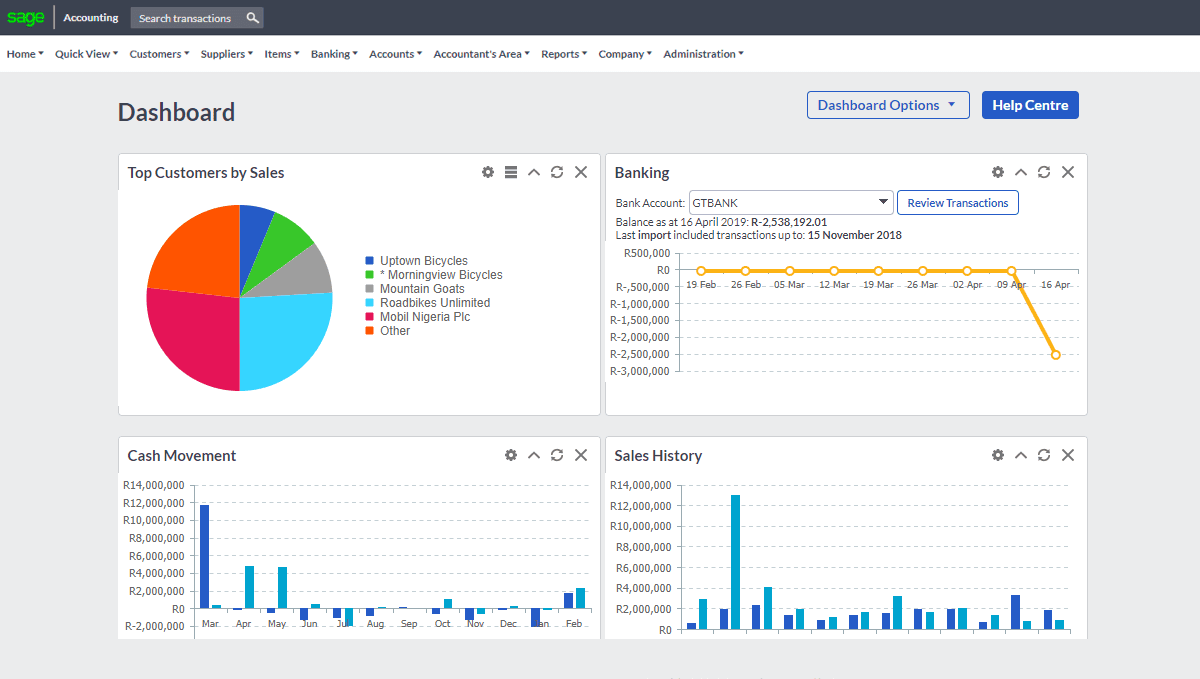
Task: Open the Help Centre
Action: pyautogui.click(x=1030, y=104)
